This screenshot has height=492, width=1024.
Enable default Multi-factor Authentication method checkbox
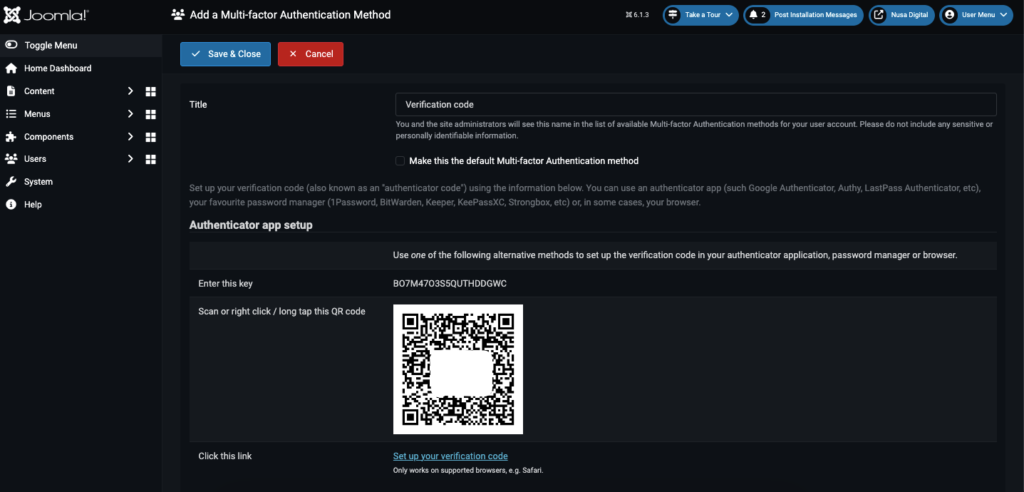pos(400,160)
